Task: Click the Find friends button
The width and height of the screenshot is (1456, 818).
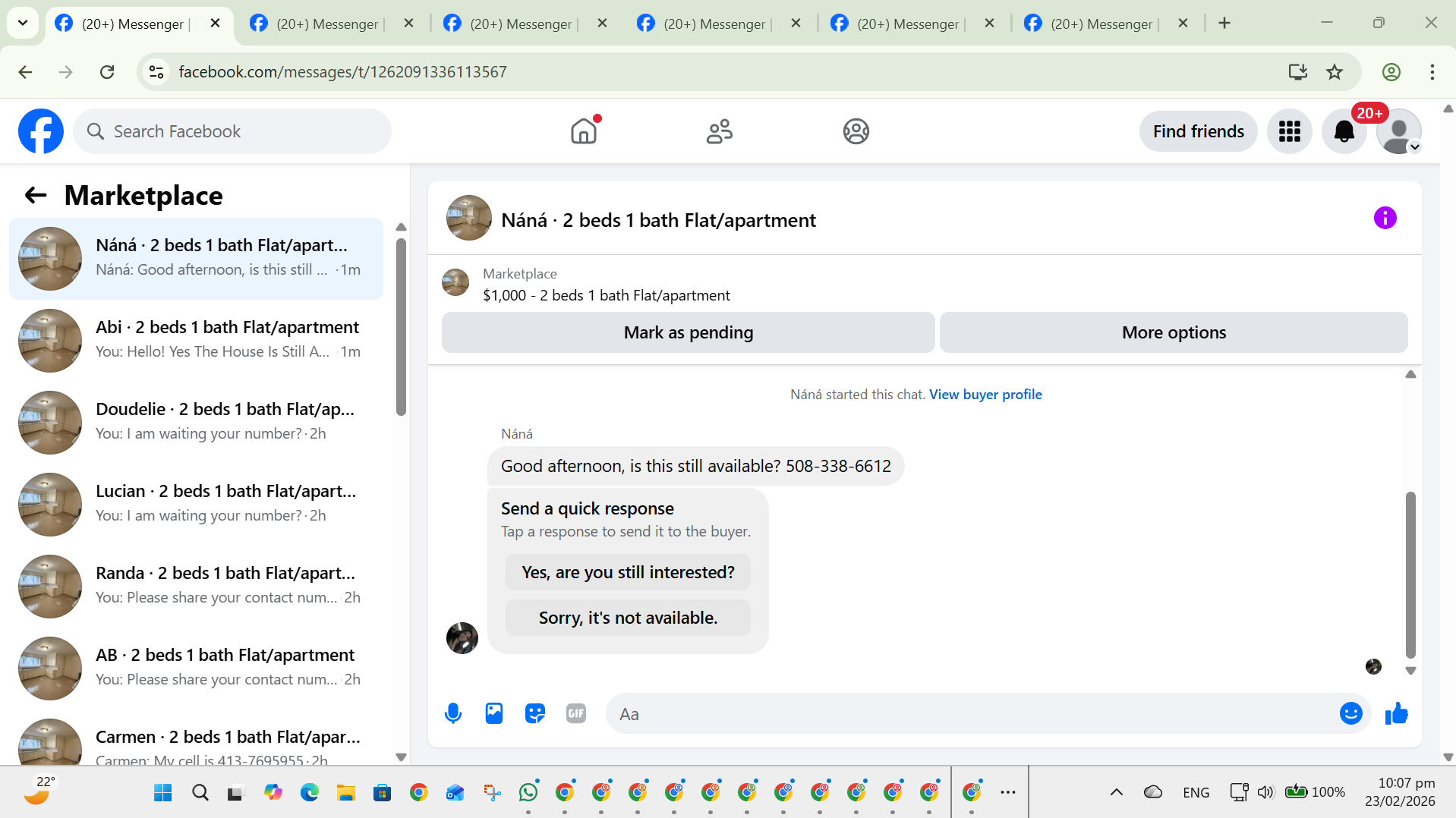Action: point(1198,131)
